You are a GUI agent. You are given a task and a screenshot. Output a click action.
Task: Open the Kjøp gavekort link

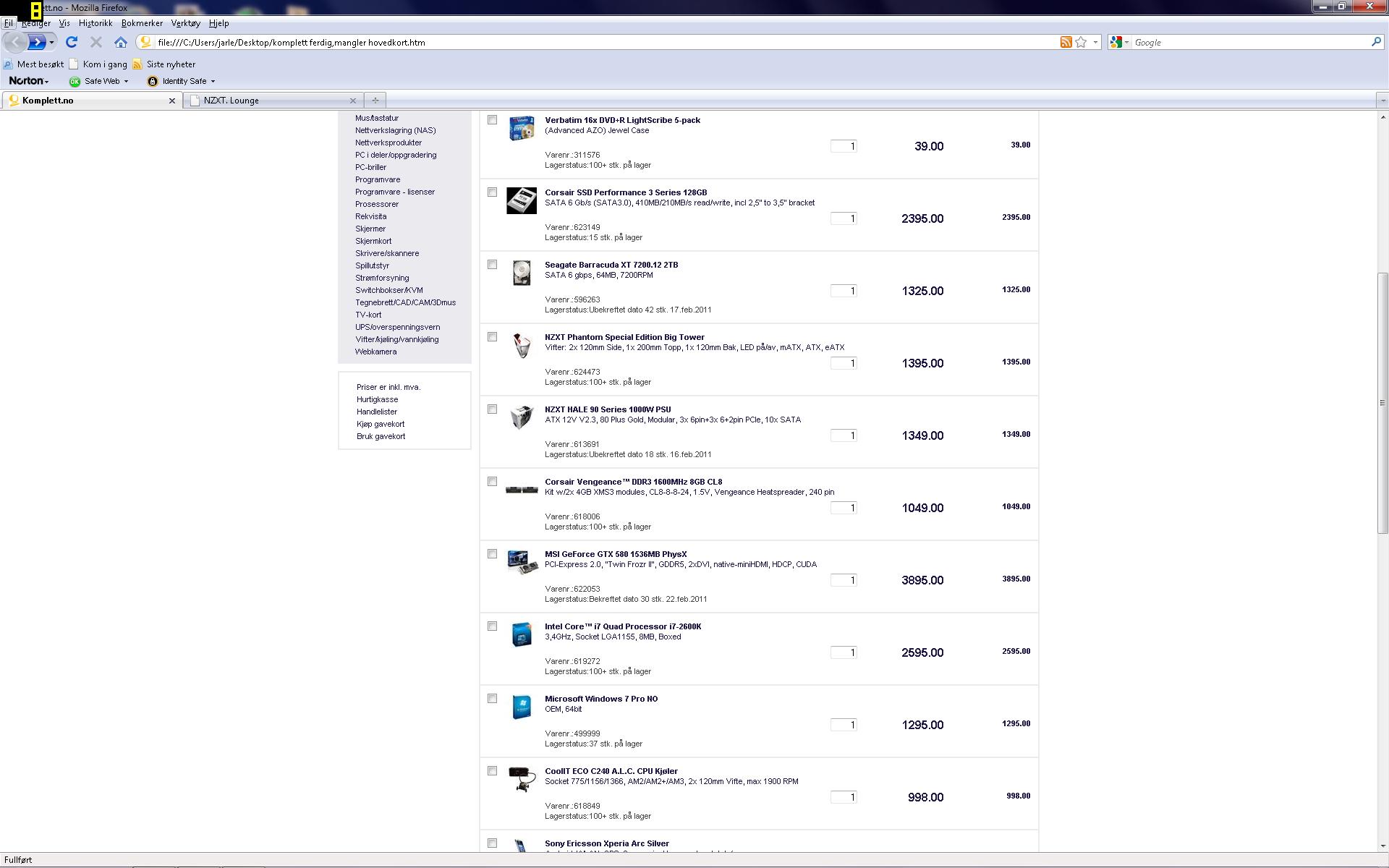[x=381, y=424]
